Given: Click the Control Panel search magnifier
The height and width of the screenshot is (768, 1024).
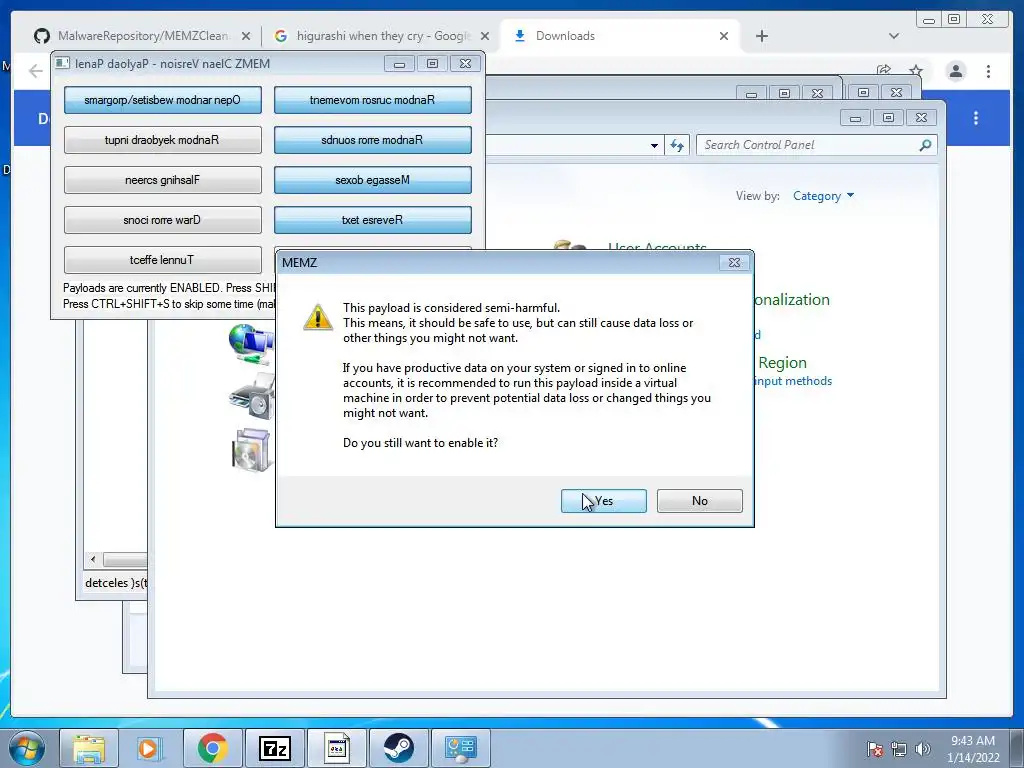Looking at the screenshot, I should (x=925, y=145).
